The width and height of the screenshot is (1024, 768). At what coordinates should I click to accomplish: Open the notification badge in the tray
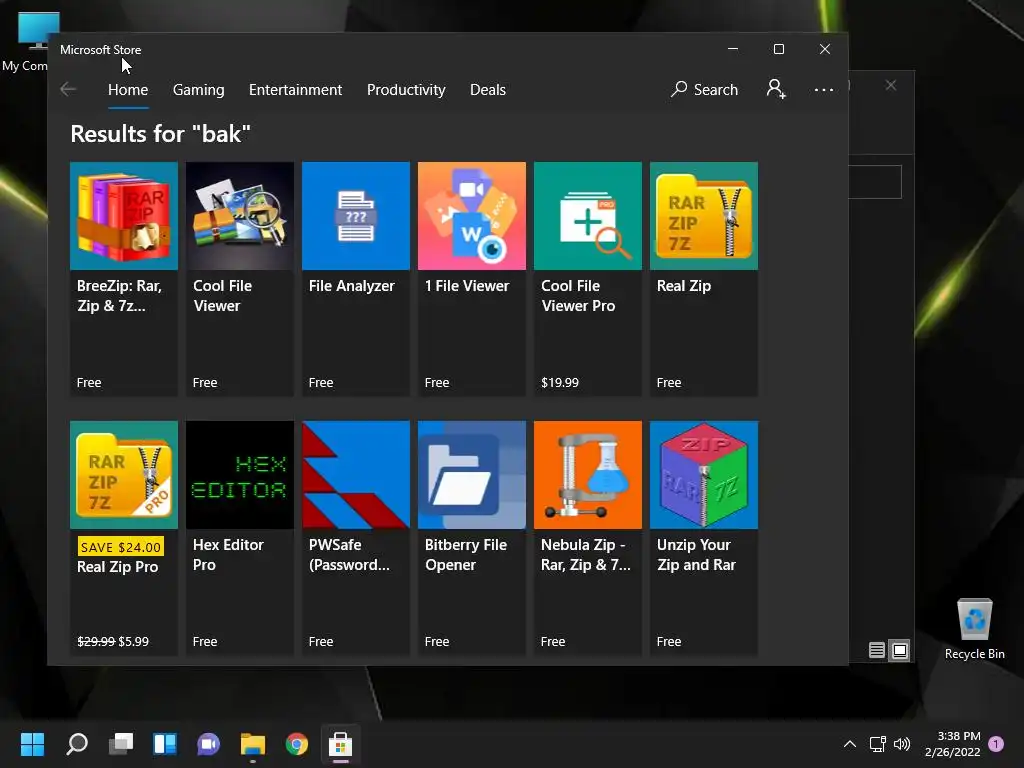tap(996, 744)
